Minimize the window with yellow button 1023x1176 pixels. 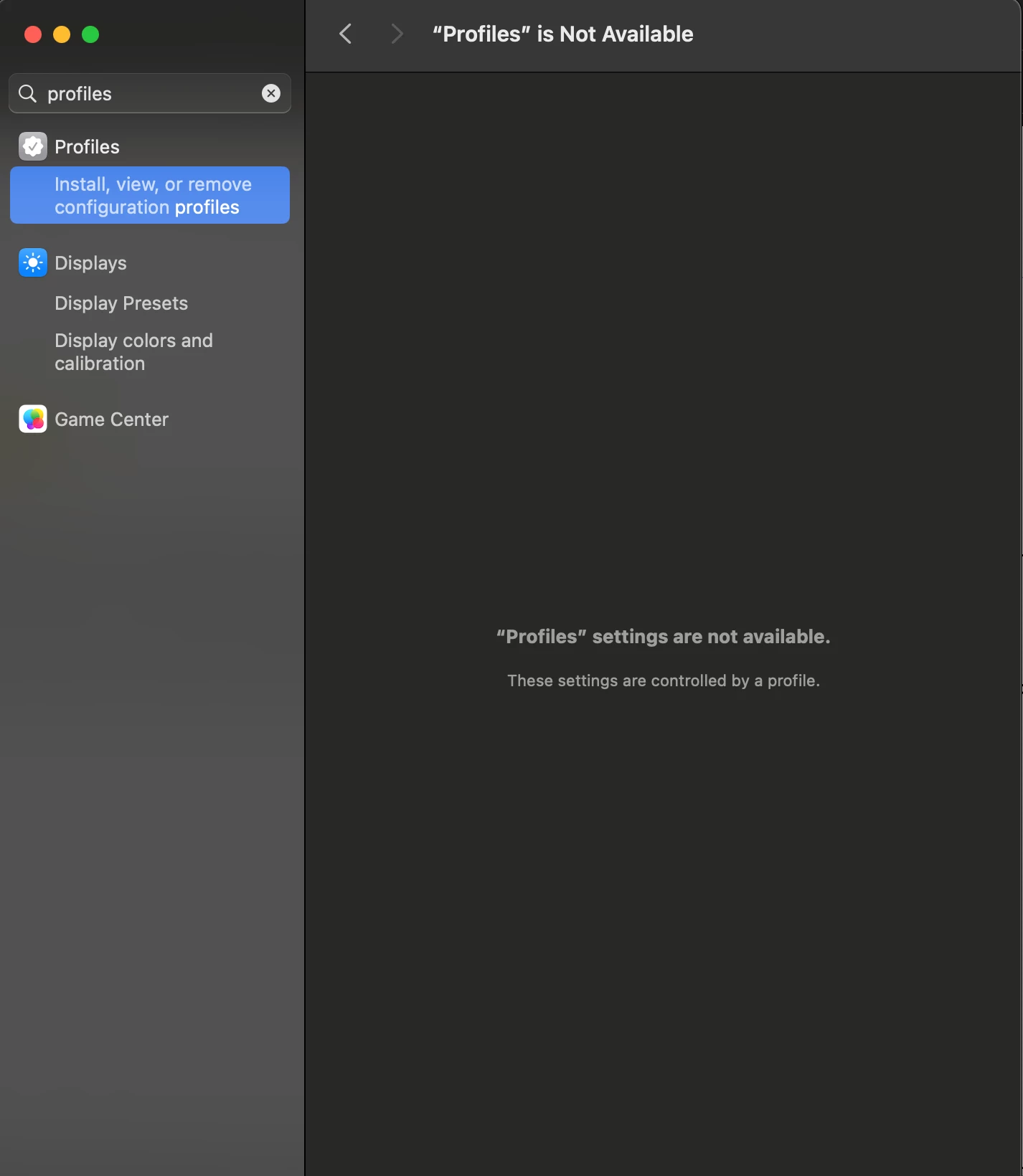(x=62, y=34)
